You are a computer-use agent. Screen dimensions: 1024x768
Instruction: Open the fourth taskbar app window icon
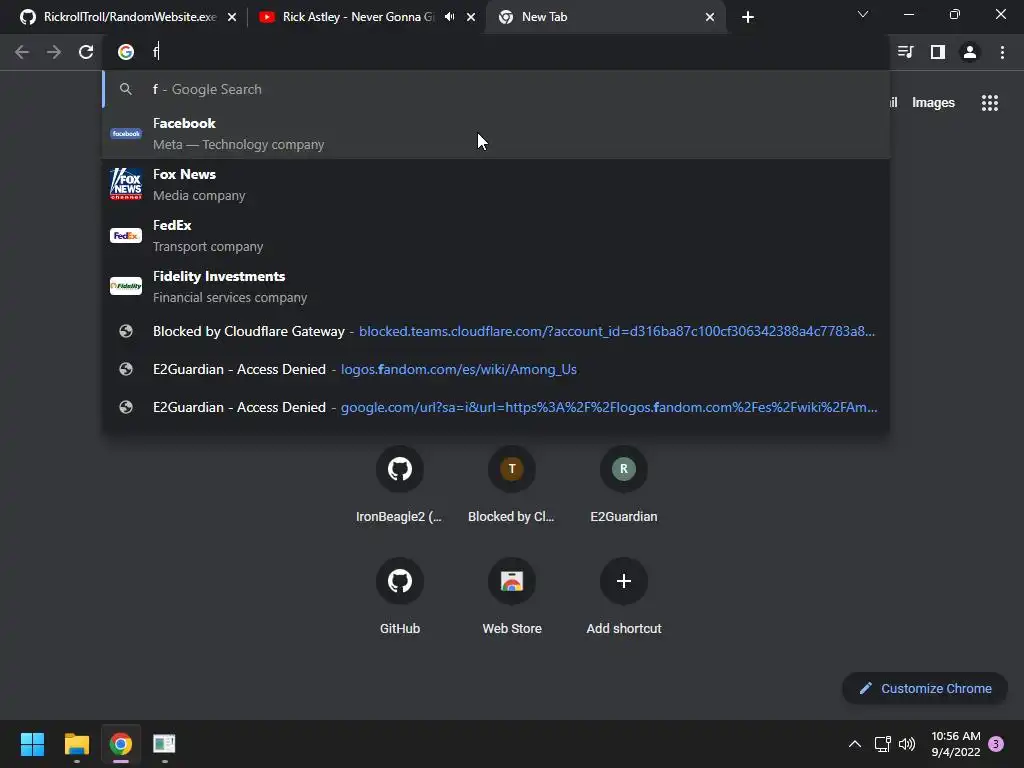point(164,744)
